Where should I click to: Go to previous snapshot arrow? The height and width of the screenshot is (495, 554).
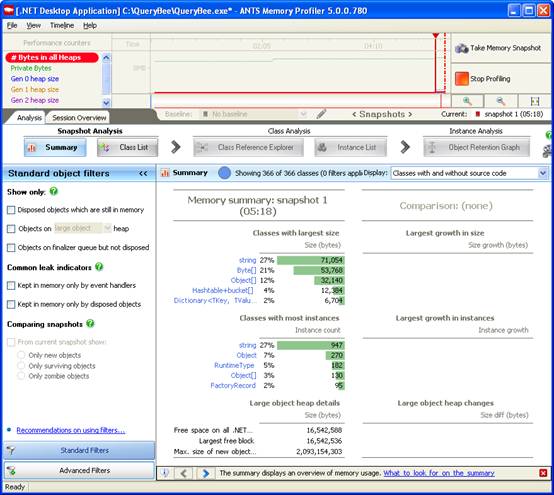[x=354, y=114]
